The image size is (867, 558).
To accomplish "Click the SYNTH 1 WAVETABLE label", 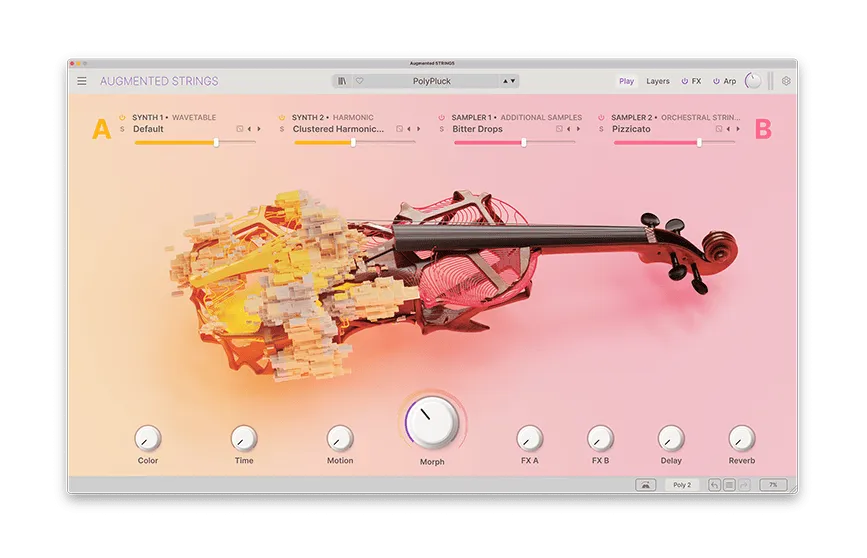I will (x=174, y=117).
